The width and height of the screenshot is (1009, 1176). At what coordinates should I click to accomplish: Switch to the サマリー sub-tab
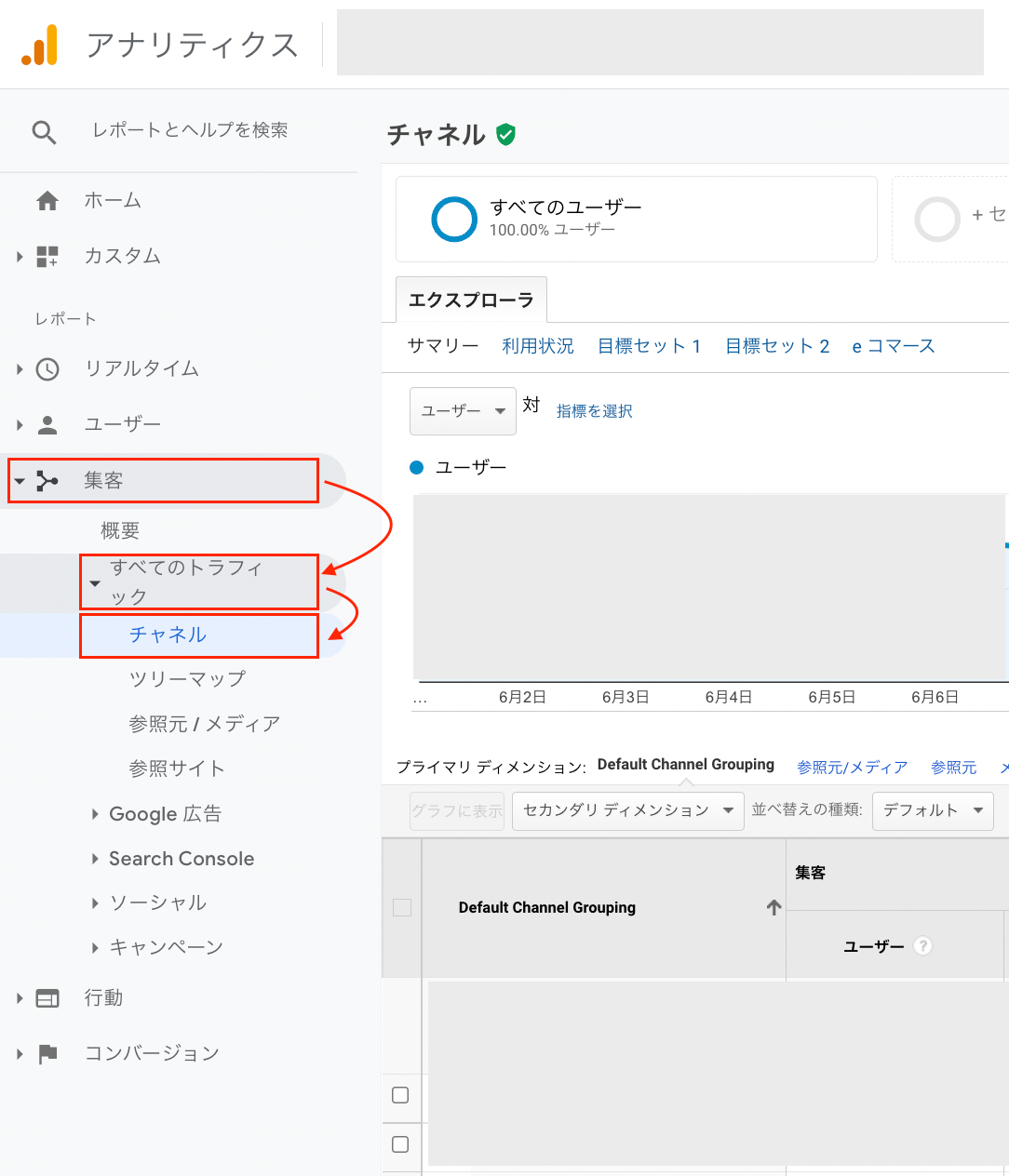pos(443,346)
